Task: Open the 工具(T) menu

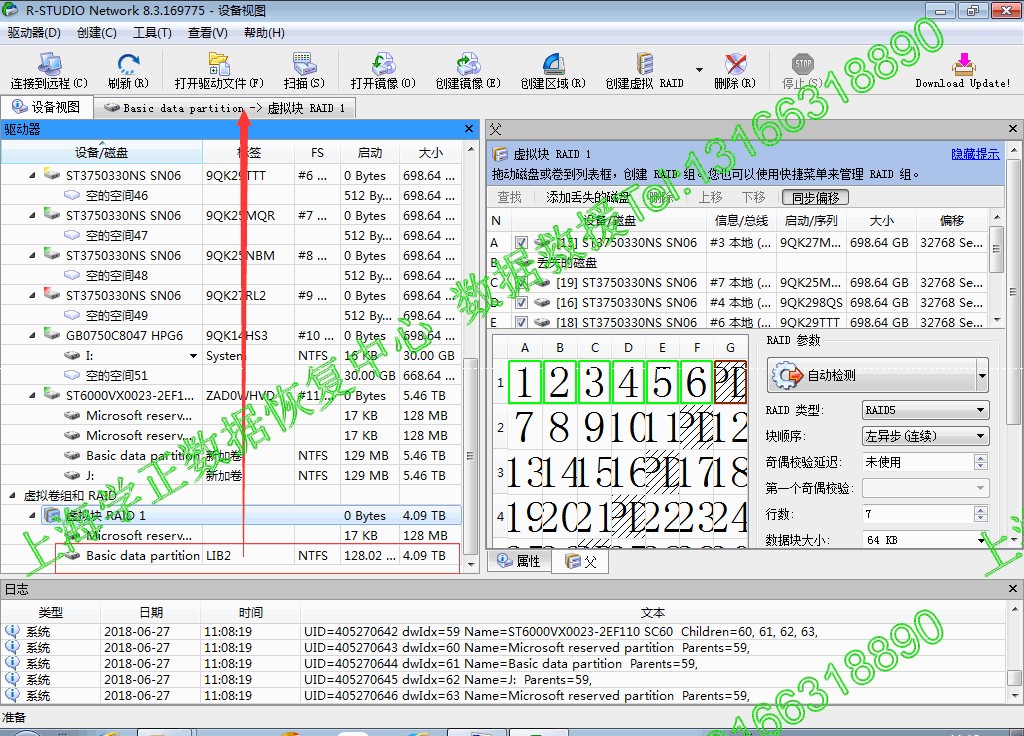Action: (152, 33)
